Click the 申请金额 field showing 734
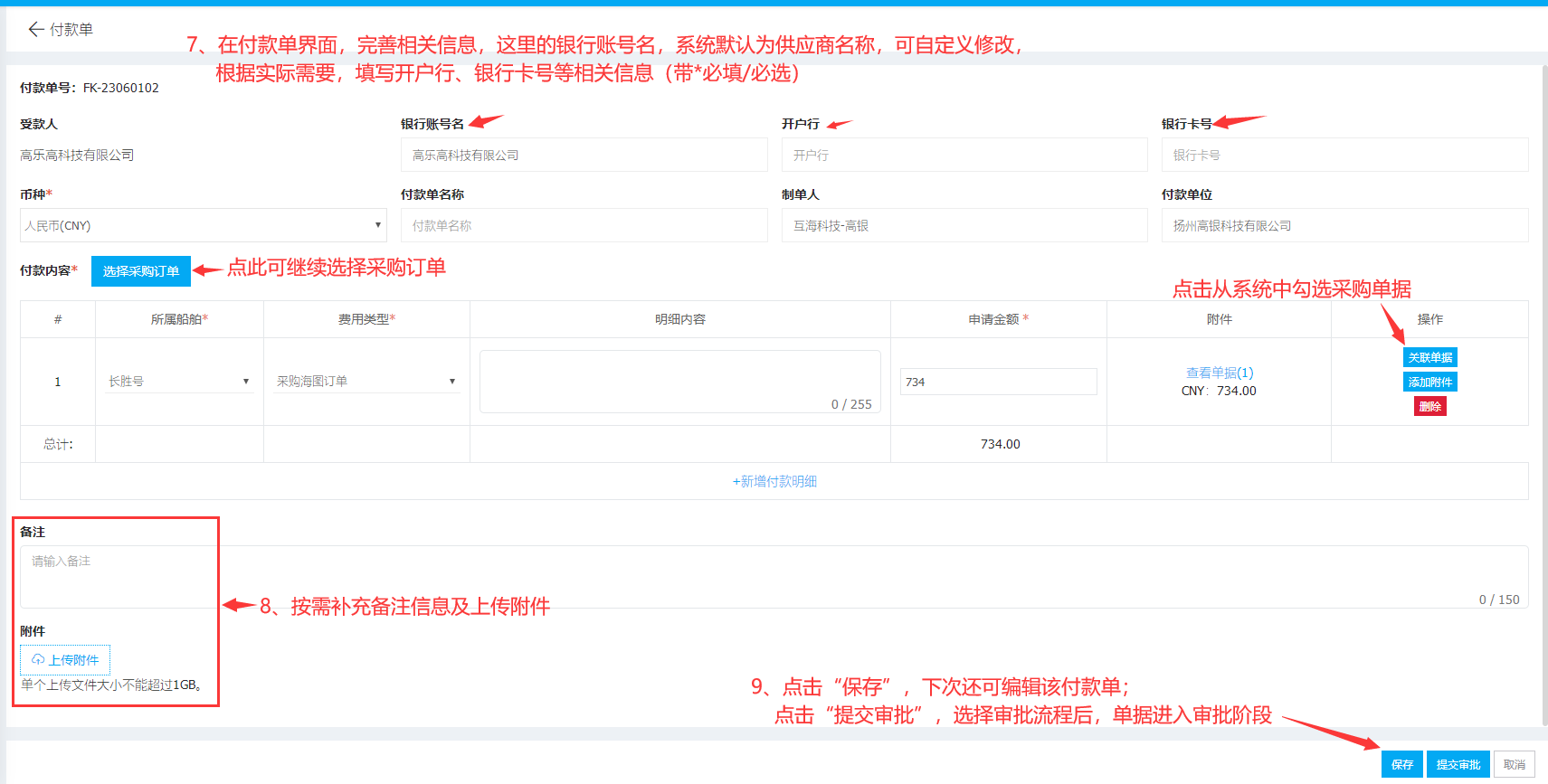 point(999,382)
